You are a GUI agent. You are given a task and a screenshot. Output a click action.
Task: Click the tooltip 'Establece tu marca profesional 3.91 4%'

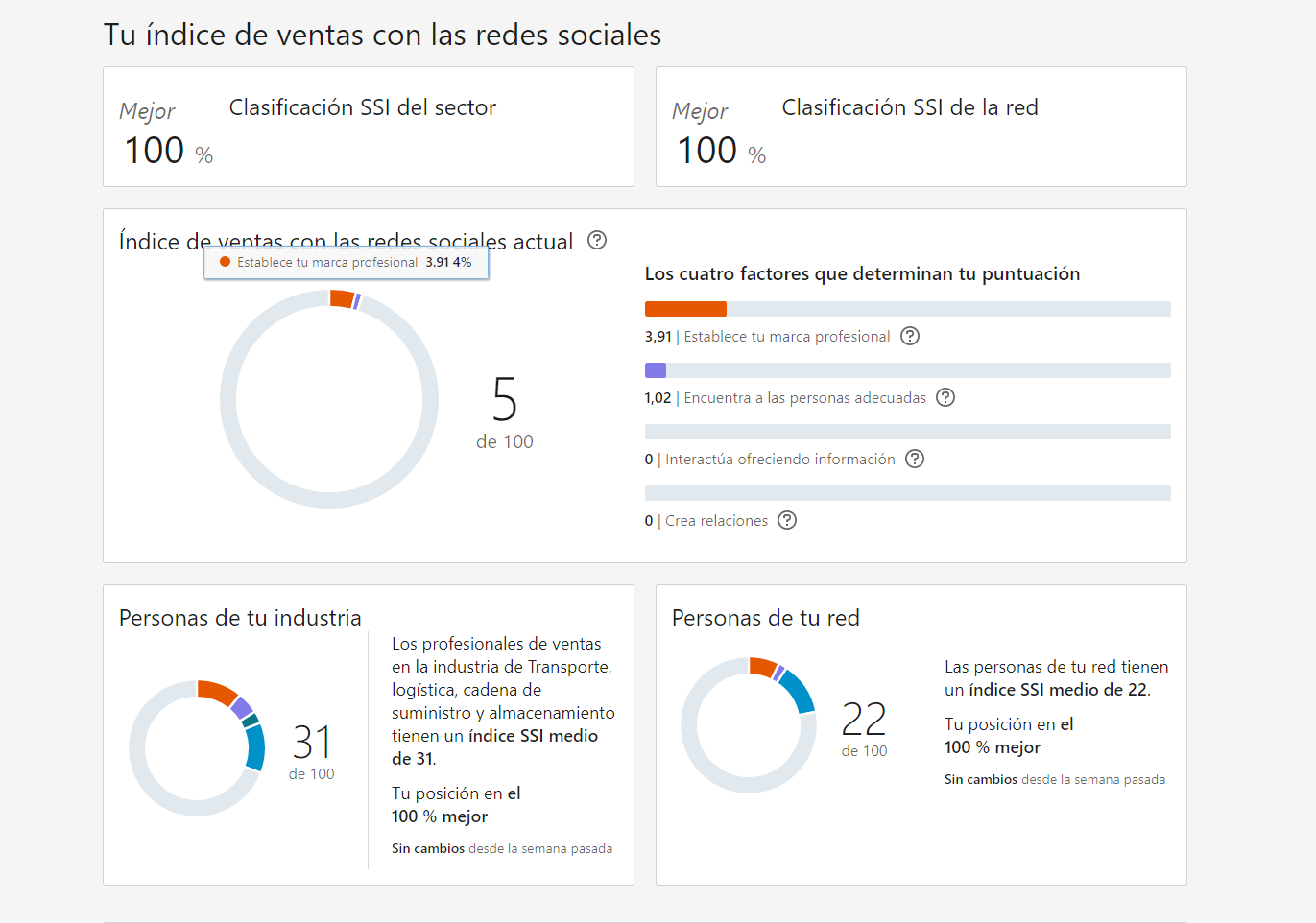347,262
